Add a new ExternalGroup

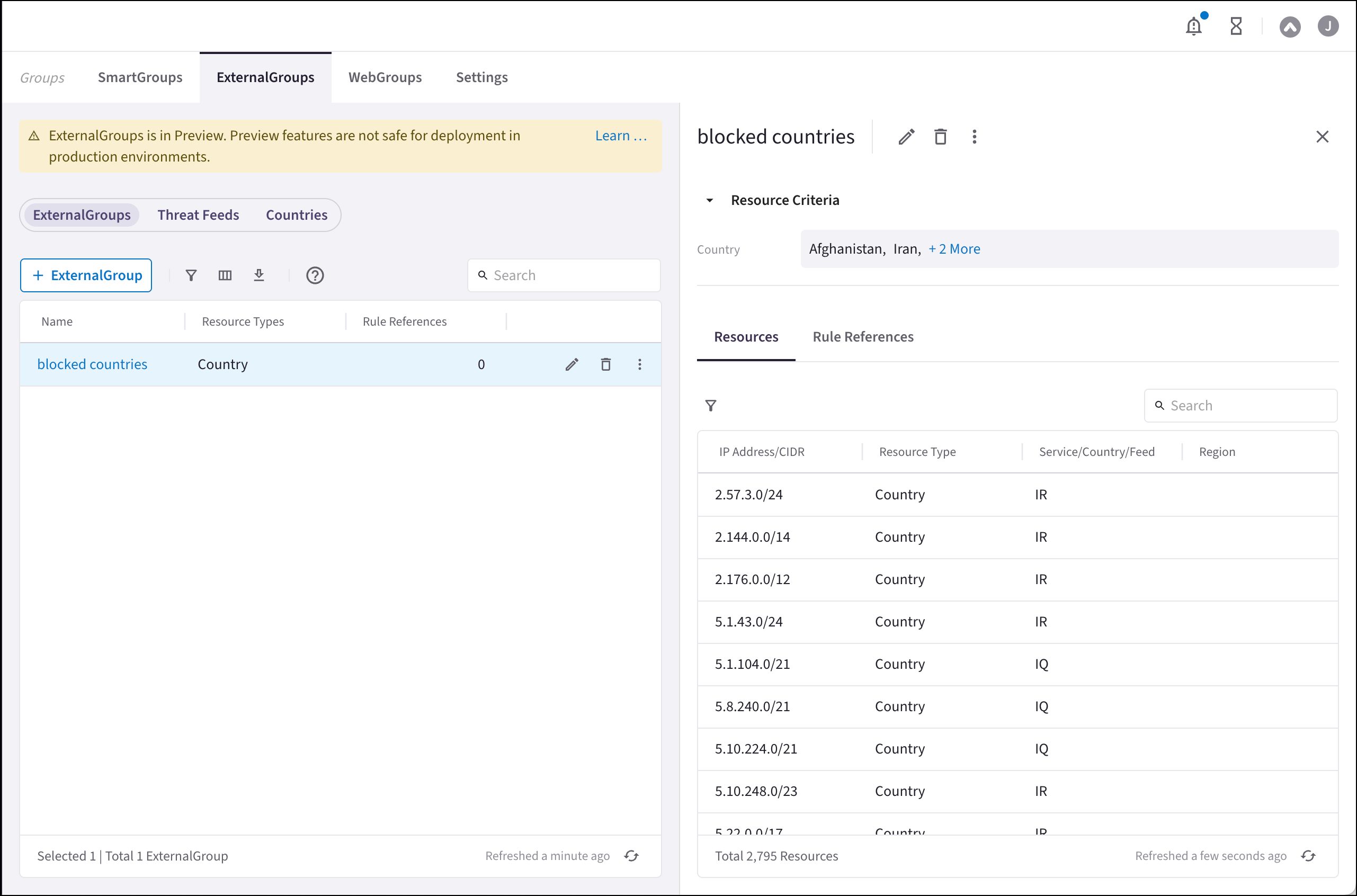pyautogui.click(x=86, y=275)
